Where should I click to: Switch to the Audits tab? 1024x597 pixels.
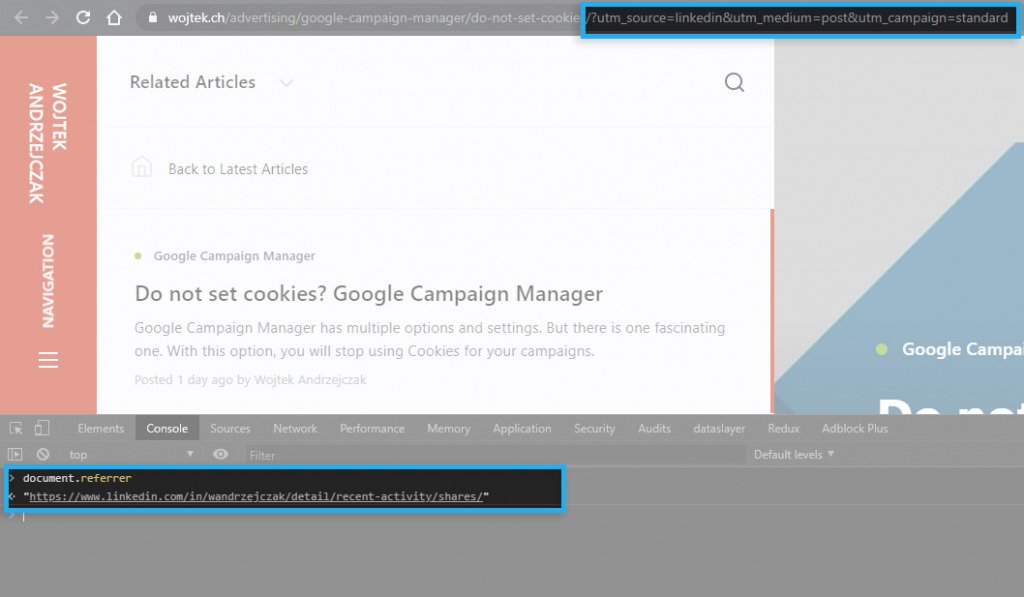[654, 428]
